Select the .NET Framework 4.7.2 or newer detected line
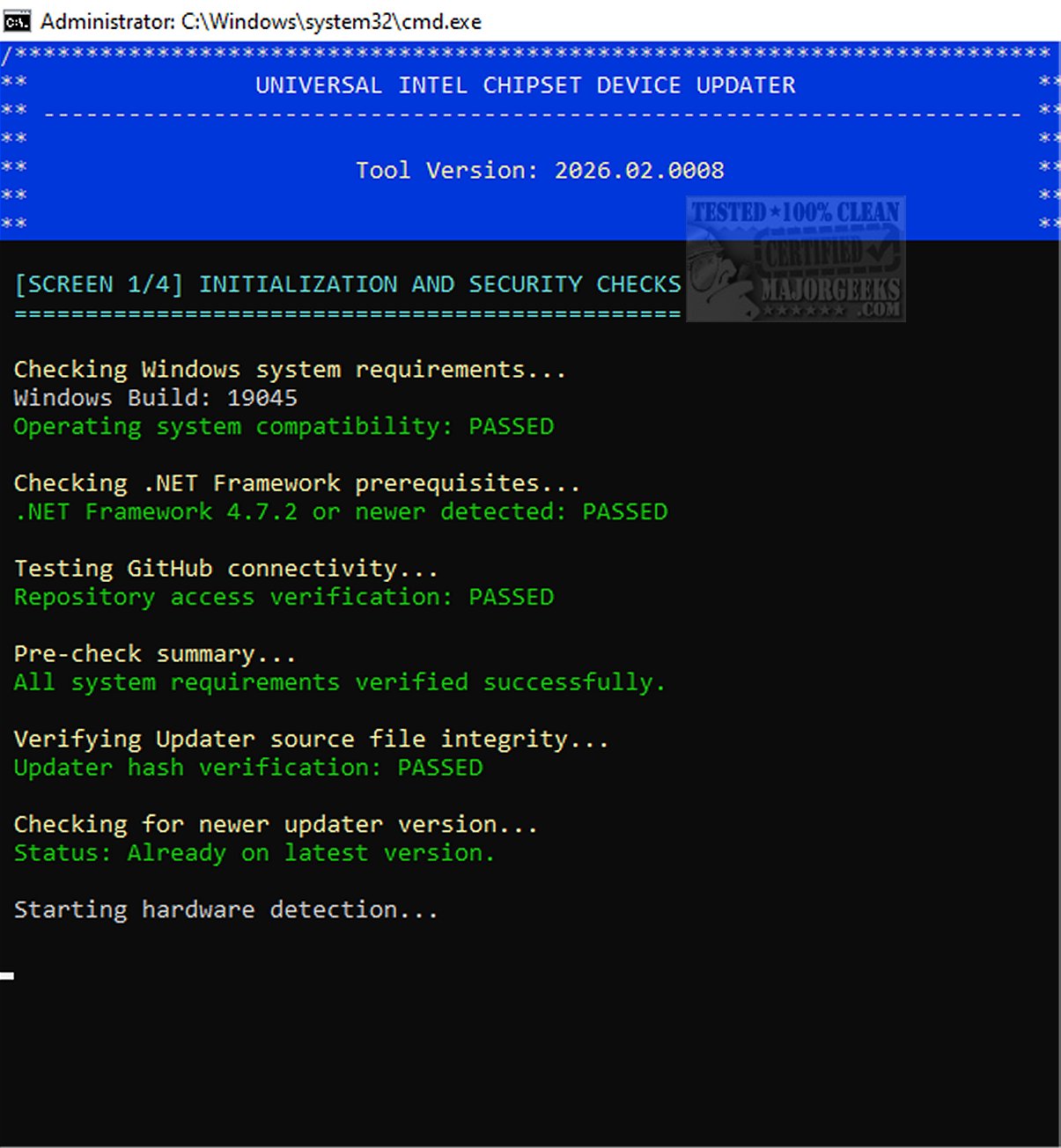The image size is (1061, 1148). click(341, 511)
